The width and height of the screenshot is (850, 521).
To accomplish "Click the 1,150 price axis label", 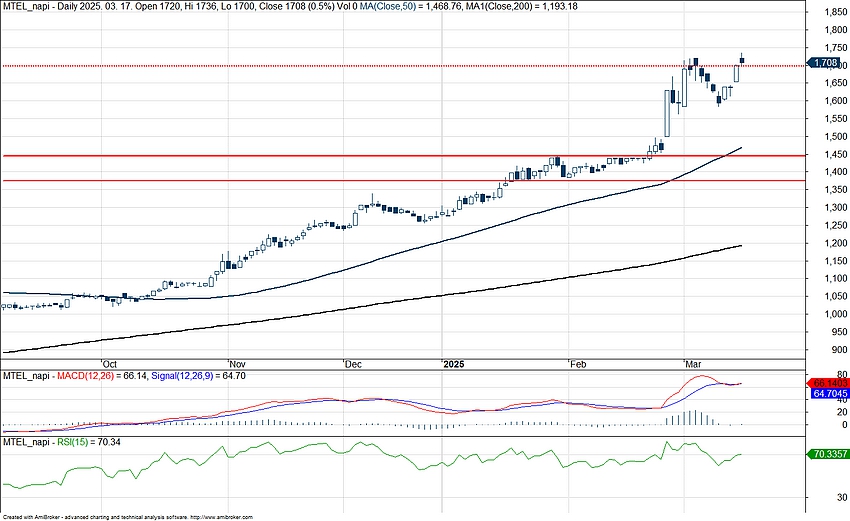I will [834, 261].
